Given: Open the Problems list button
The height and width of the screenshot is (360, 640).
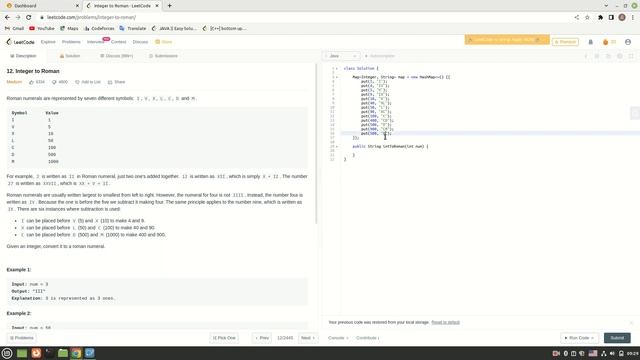Looking at the screenshot, I should coord(22,338).
